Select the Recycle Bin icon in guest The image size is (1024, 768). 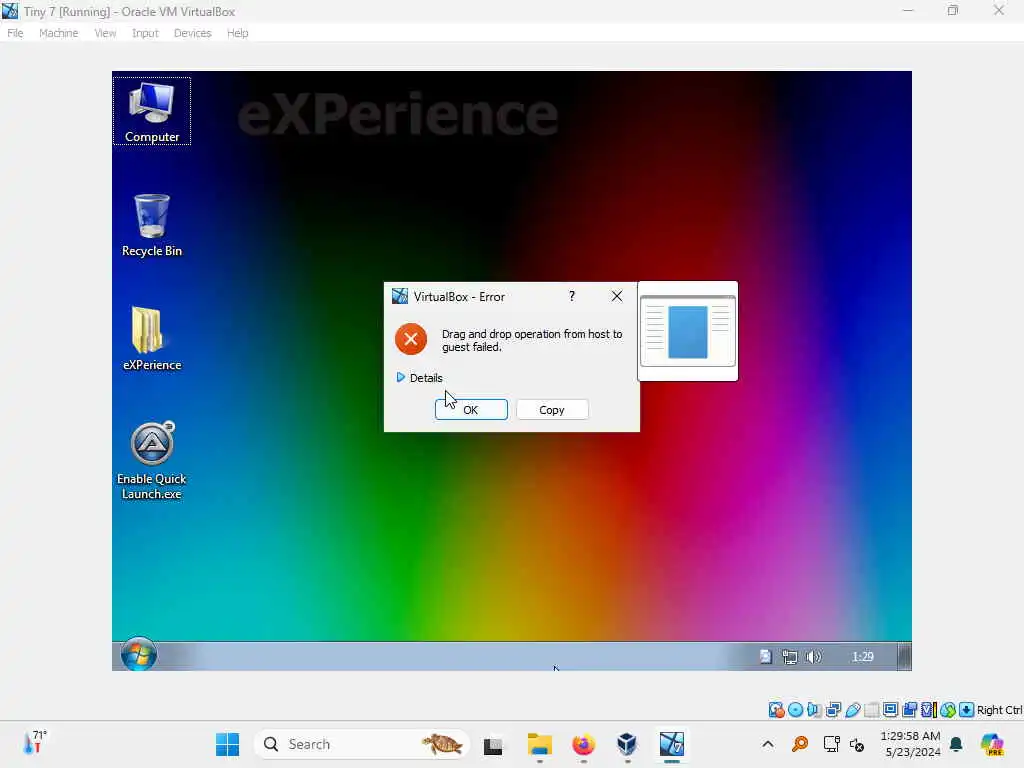pyautogui.click(x=152, y=225)
